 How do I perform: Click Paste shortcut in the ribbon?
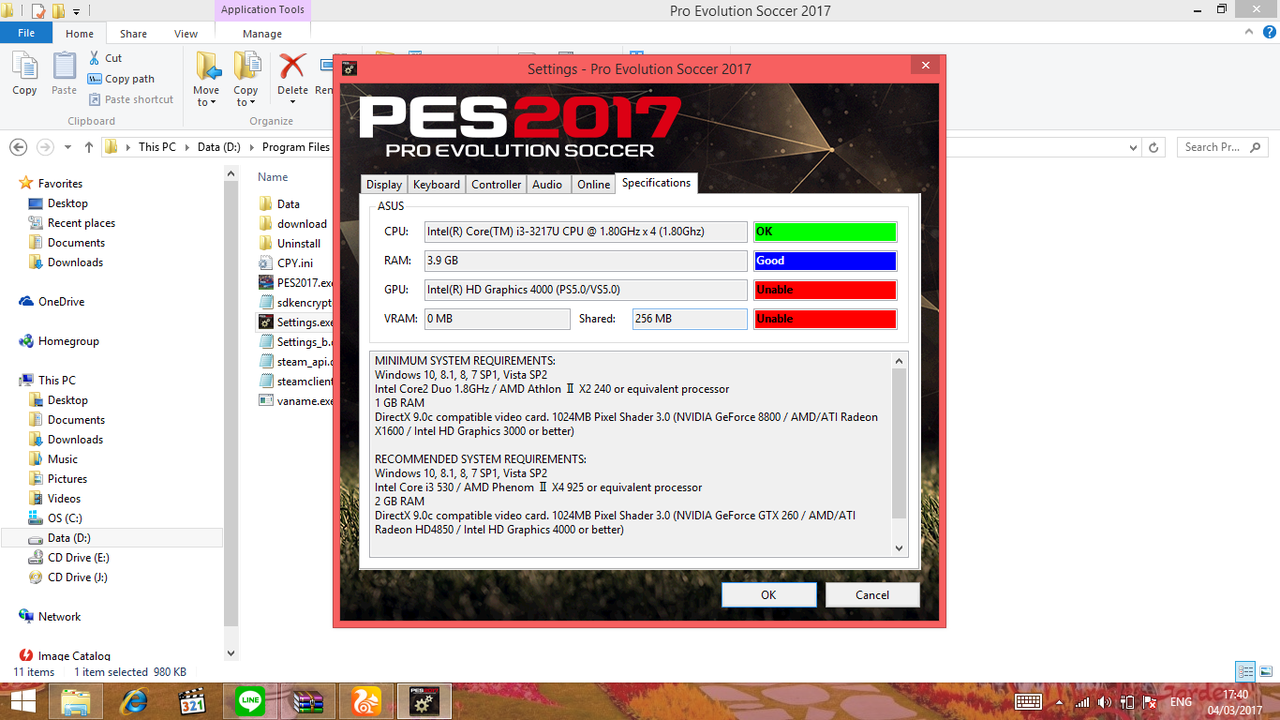[130, 99]
